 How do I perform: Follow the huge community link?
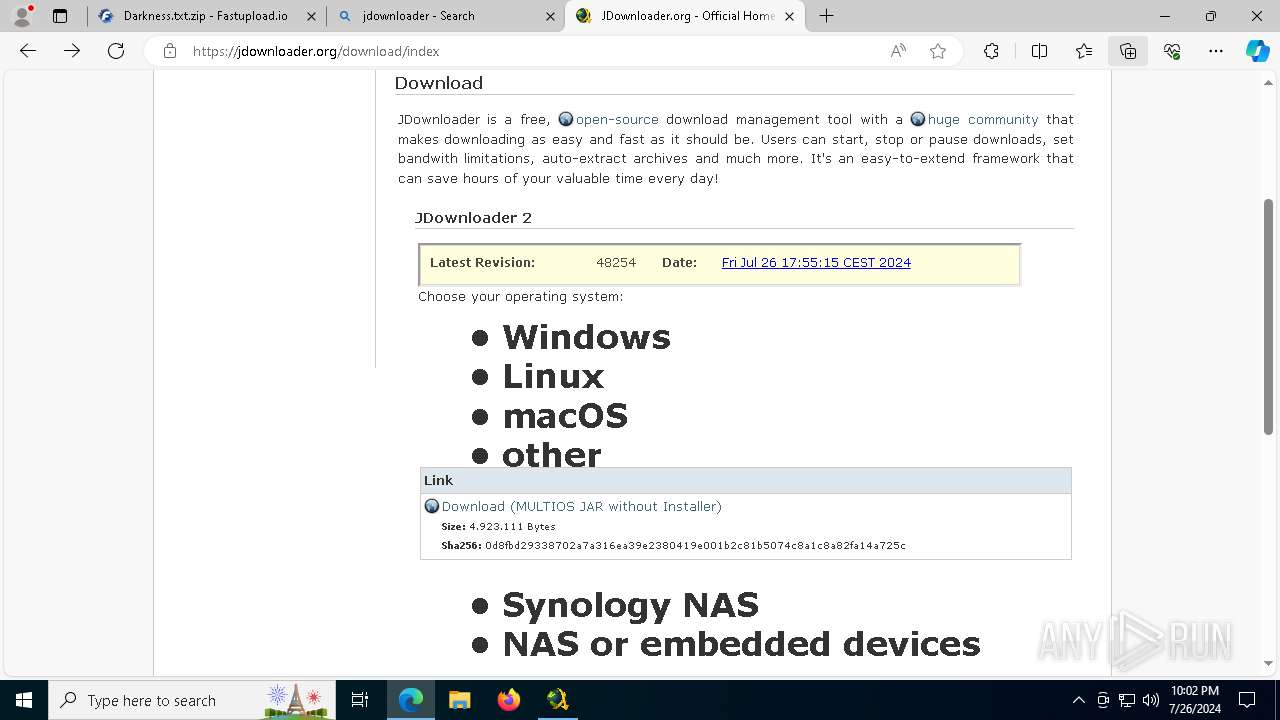click(983, 119)
